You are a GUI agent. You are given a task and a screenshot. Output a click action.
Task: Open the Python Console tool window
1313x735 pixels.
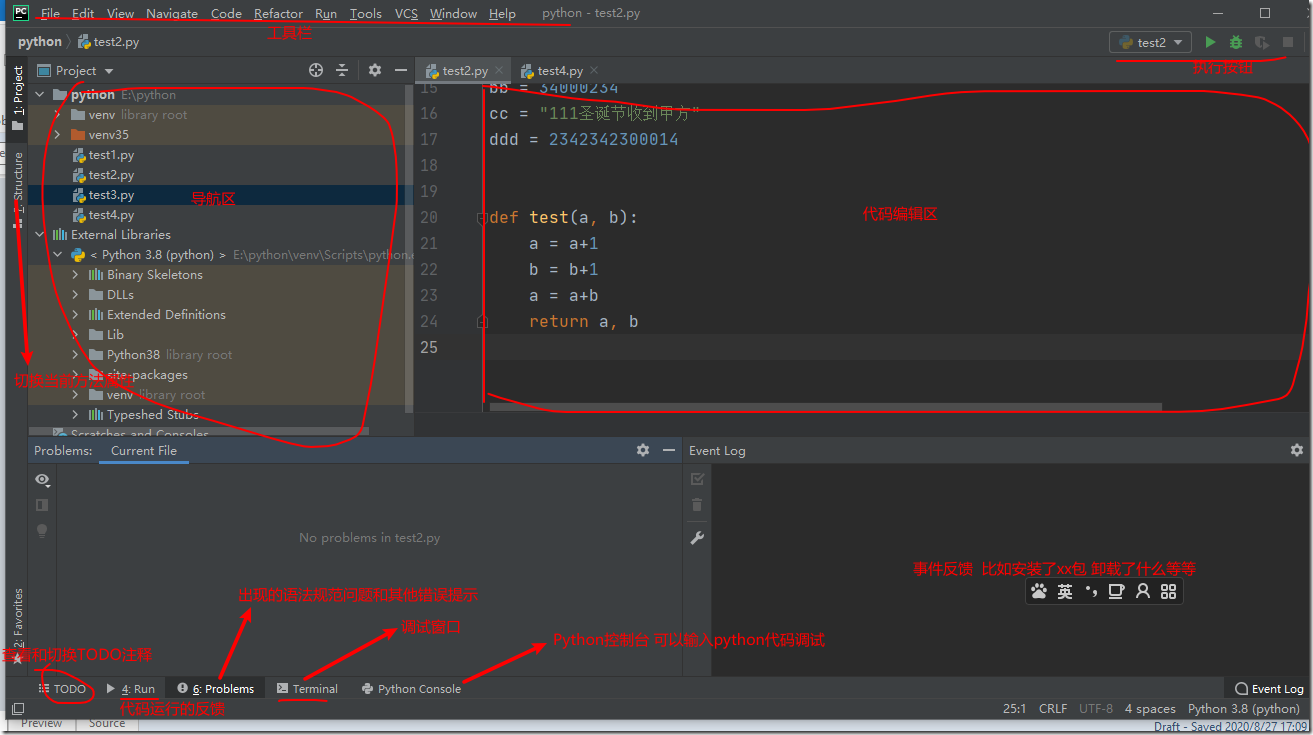[x=412, y=689]
